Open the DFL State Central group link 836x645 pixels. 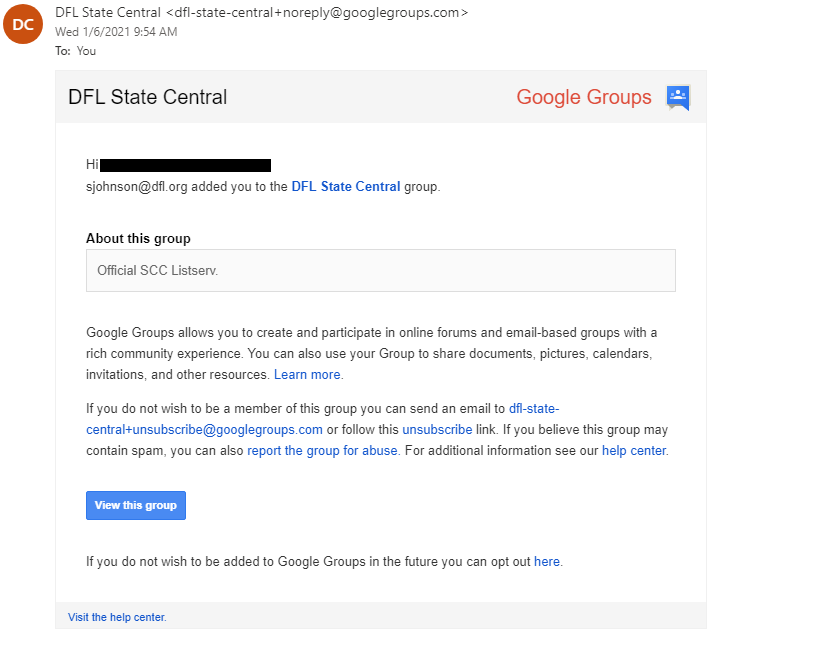345,187
